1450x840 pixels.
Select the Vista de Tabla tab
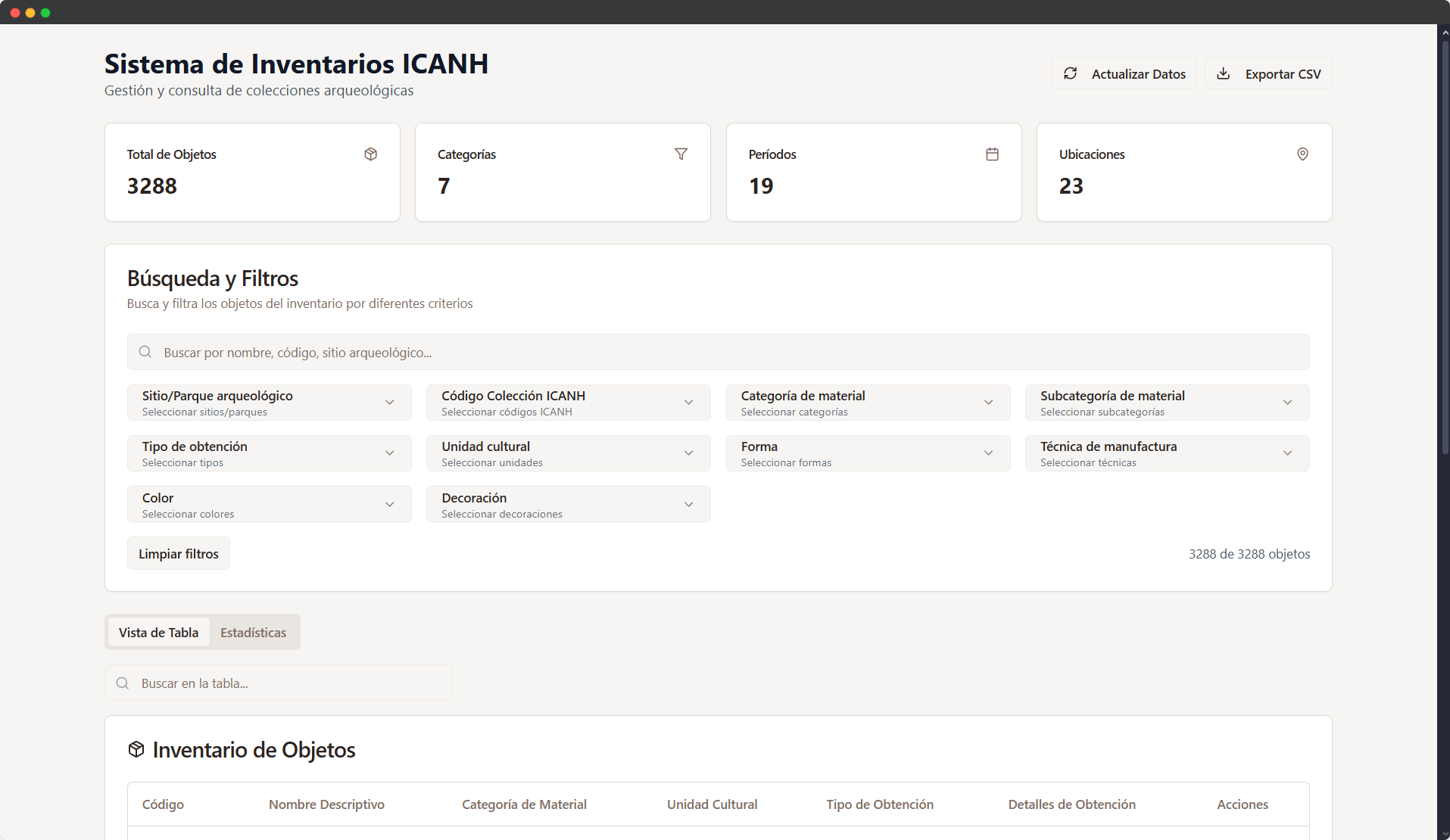coord(158,632)
